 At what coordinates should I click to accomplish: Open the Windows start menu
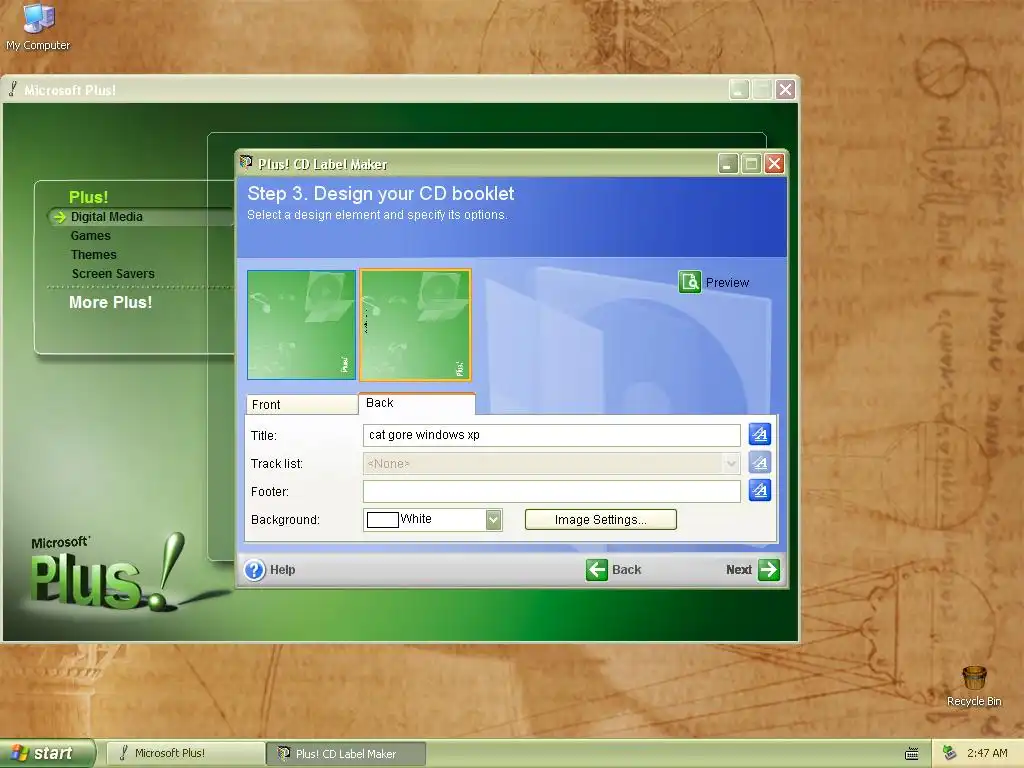47,754
